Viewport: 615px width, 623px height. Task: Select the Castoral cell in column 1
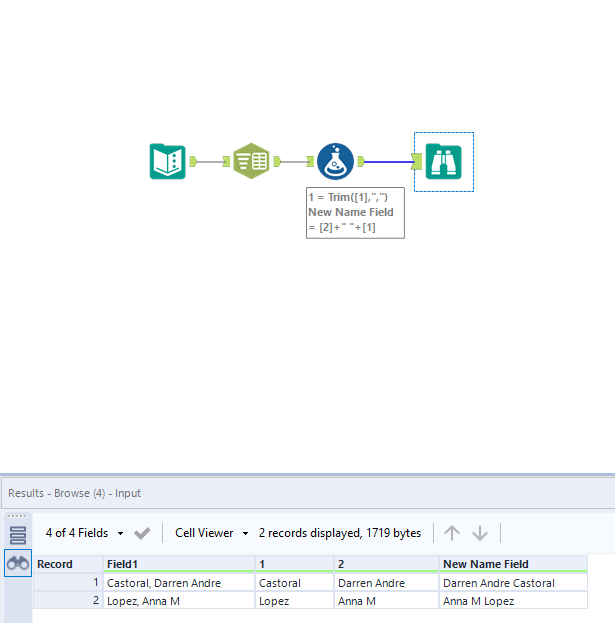tap(294, 582)
